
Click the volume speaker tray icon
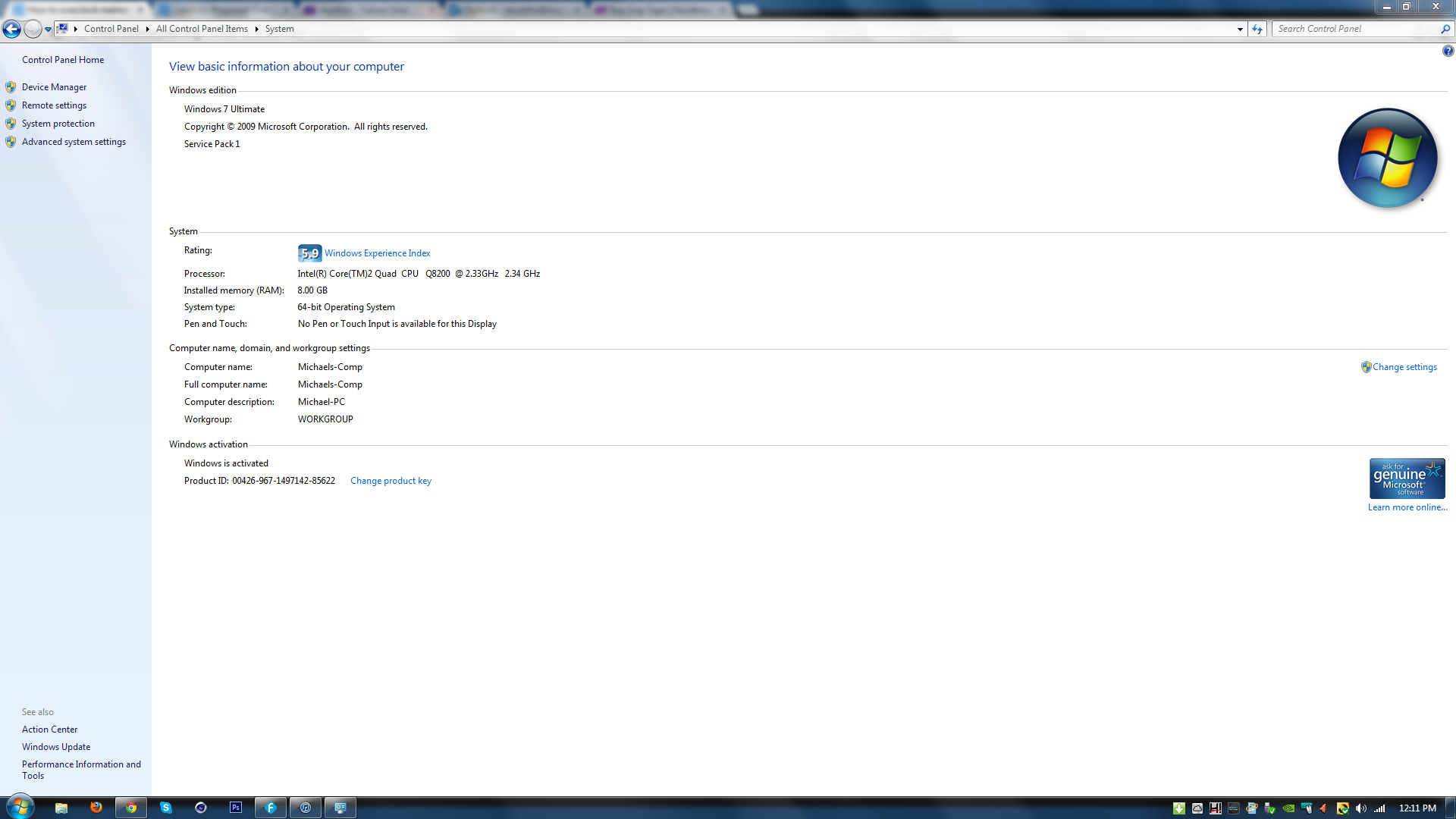click(1361, 808)
